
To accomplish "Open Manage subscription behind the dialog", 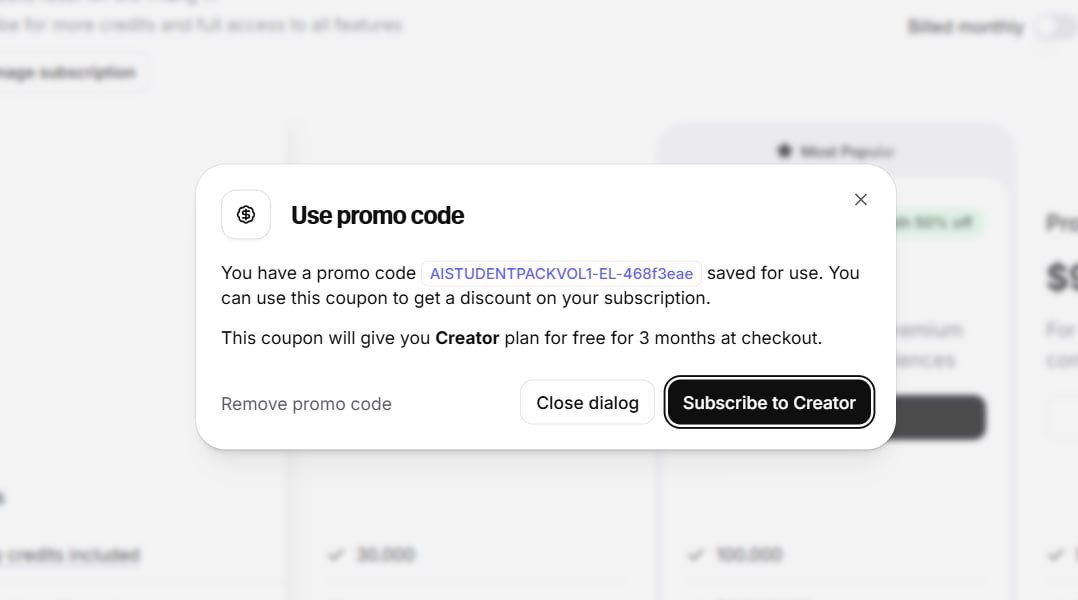I will point(70,73).
